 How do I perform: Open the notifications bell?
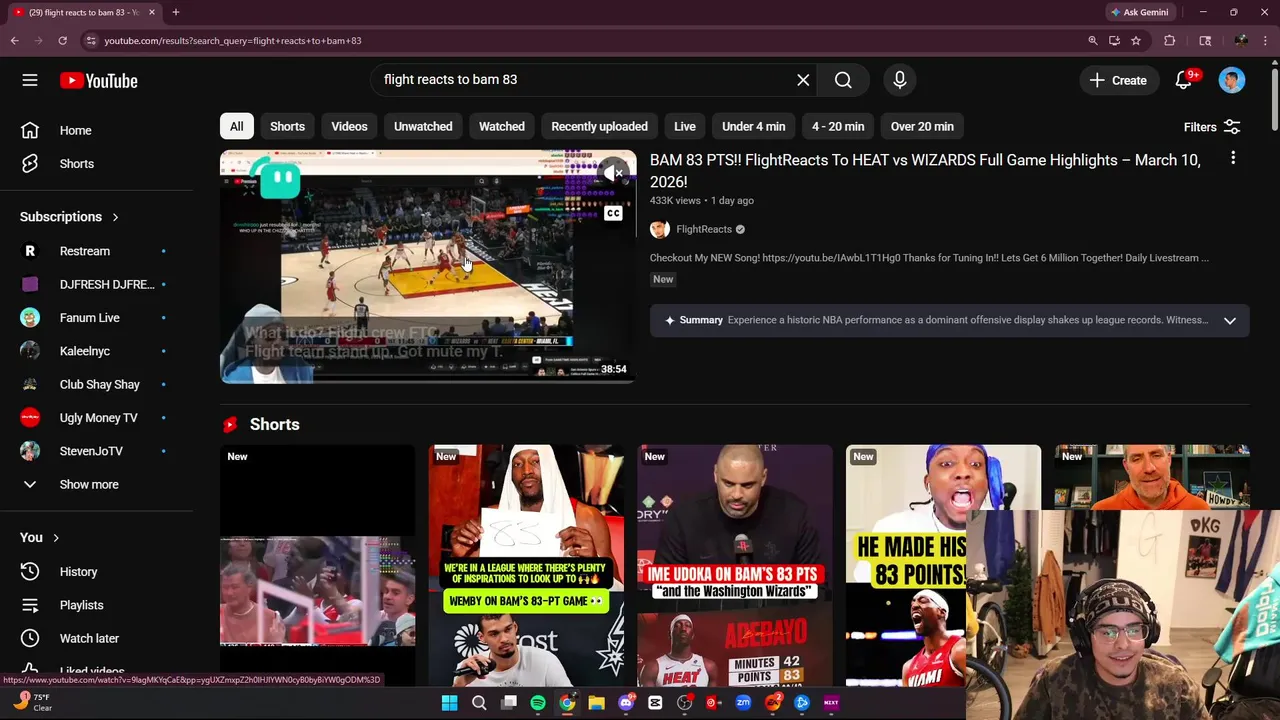[1183, 80]
